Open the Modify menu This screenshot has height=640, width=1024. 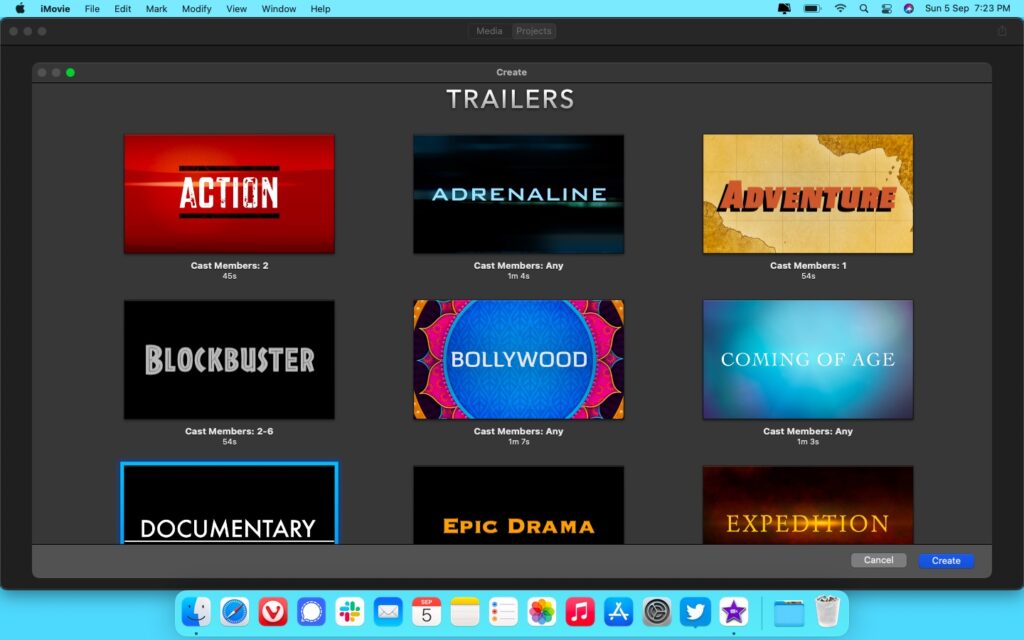point(196,9)
